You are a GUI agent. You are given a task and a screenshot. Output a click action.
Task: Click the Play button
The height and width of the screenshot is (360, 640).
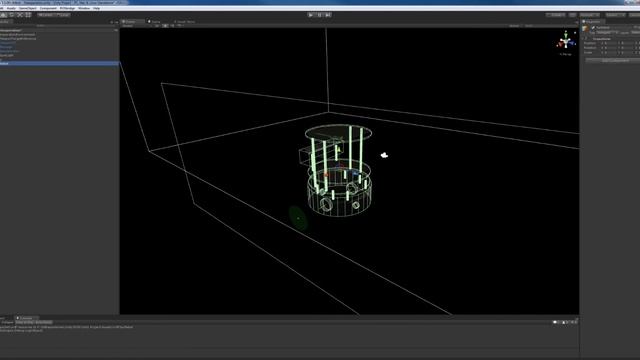pos(311,15)
